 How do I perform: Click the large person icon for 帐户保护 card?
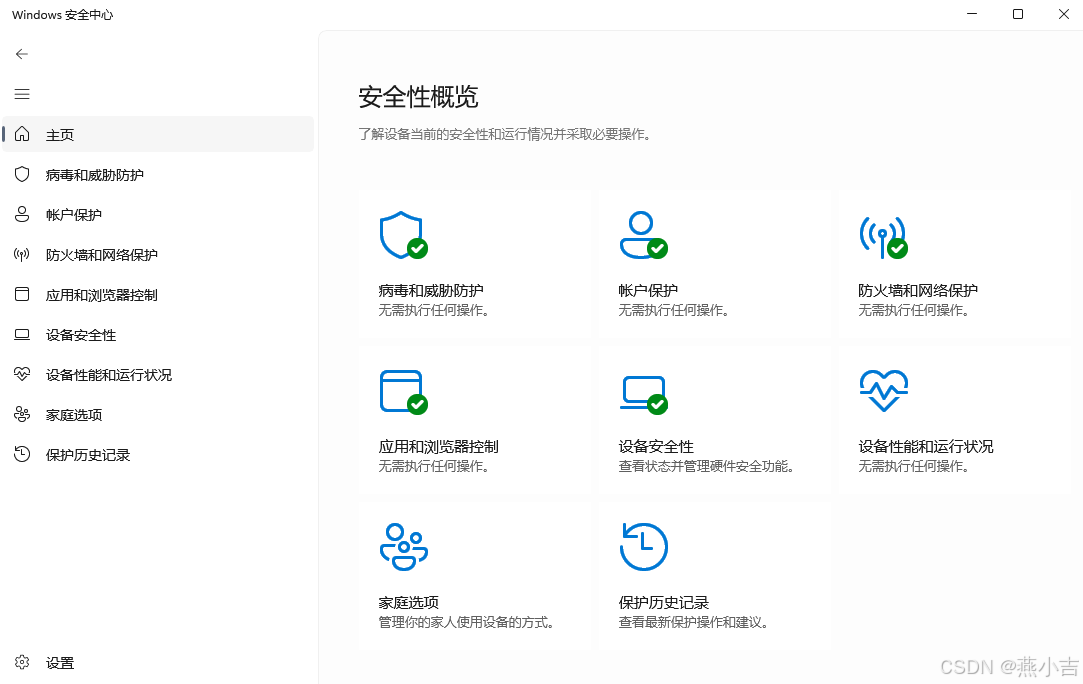point(643,236)
